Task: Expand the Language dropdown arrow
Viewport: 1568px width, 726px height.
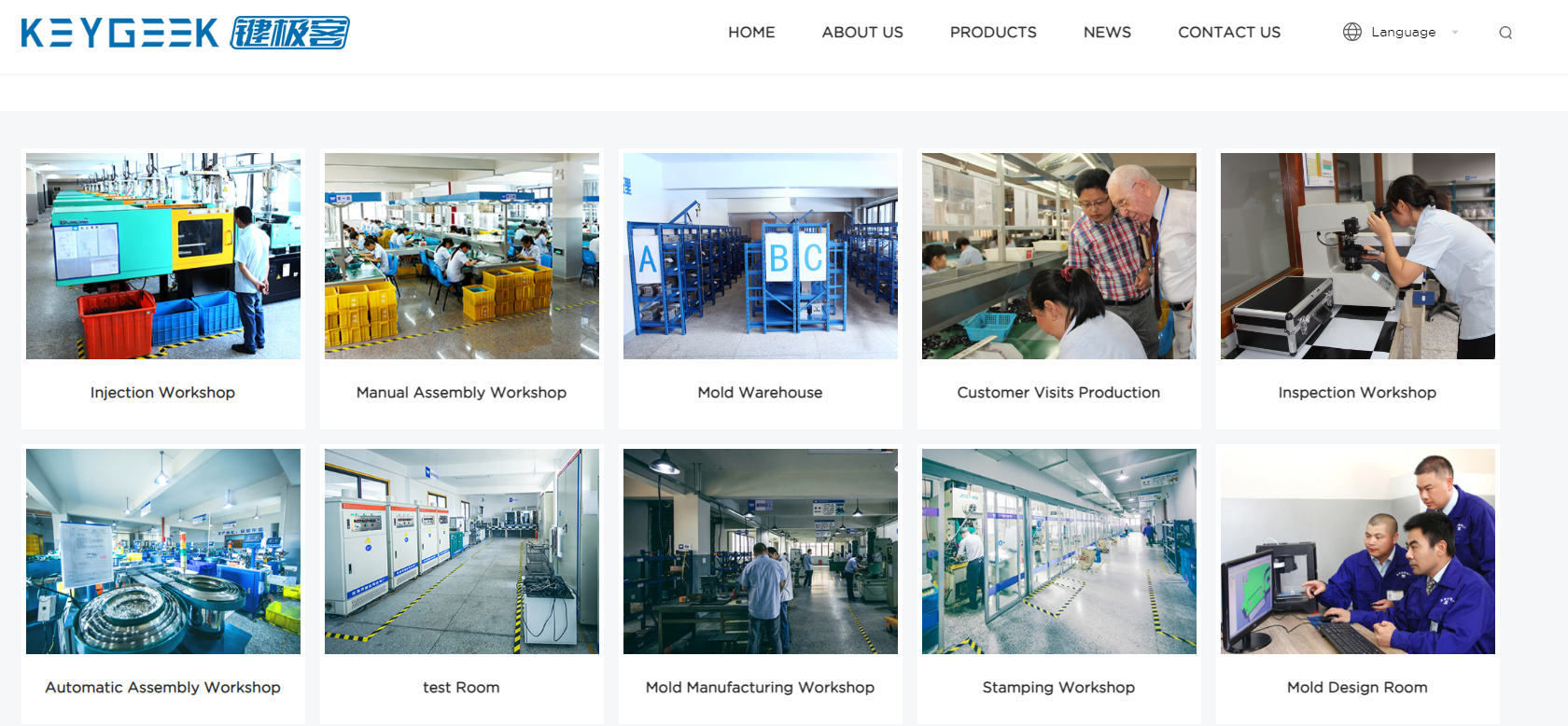Action: point(1455,33)
